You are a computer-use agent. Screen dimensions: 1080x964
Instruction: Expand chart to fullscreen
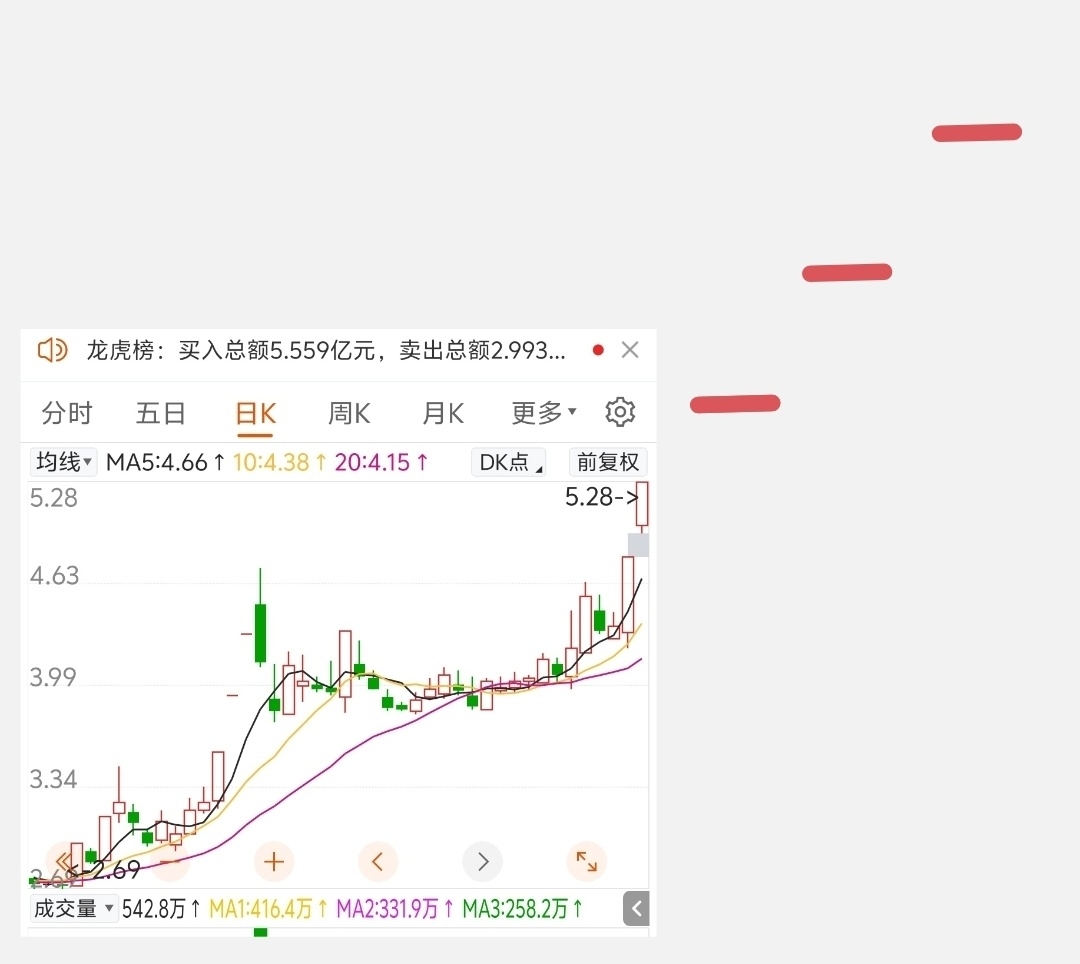click(587, 861)
